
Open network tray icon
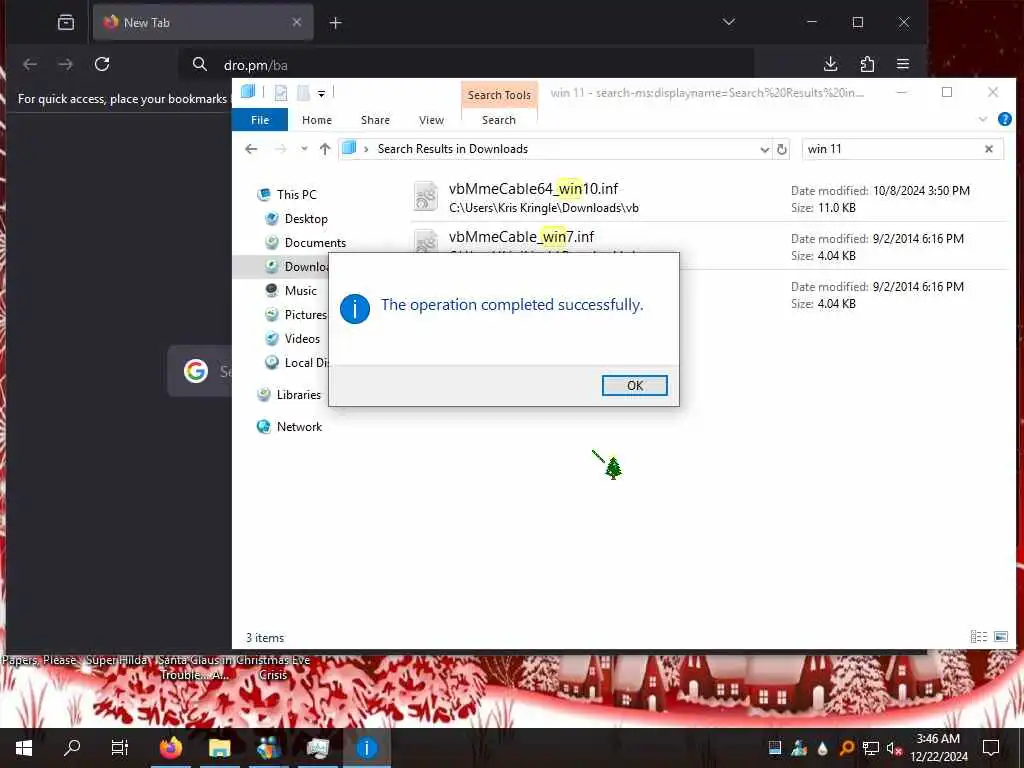871,748
